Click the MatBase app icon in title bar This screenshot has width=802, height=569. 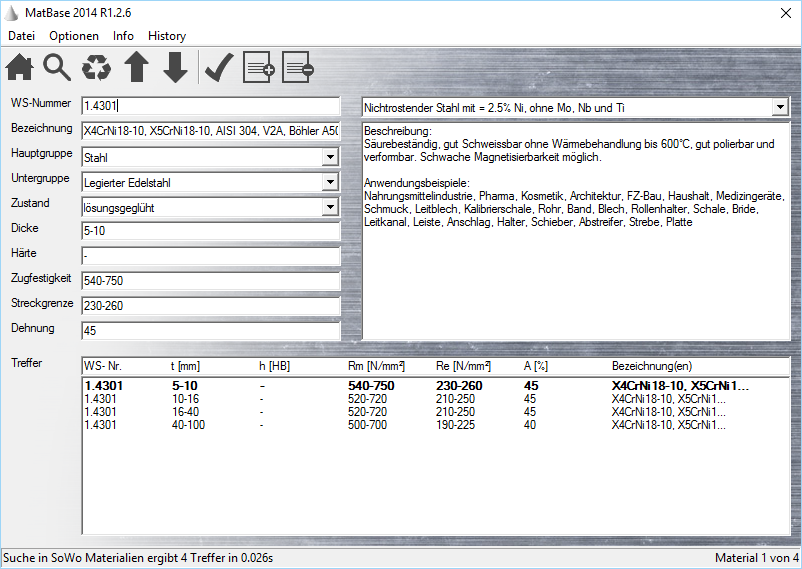point(11,13)
